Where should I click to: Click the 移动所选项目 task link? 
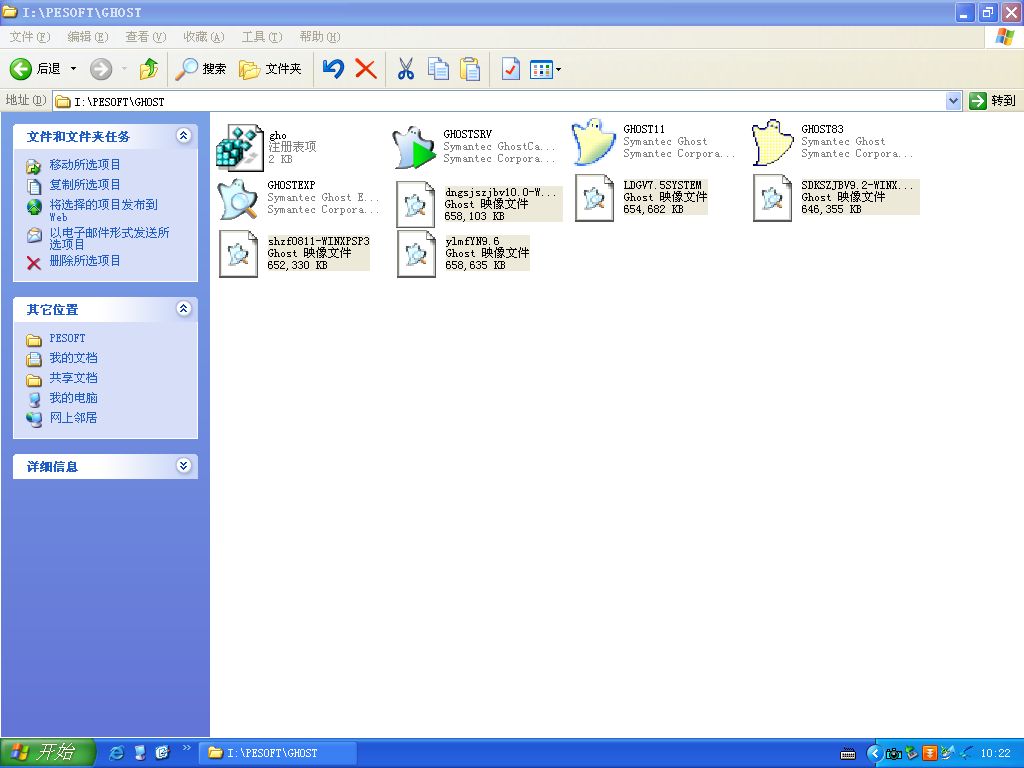tap(85, 165)
